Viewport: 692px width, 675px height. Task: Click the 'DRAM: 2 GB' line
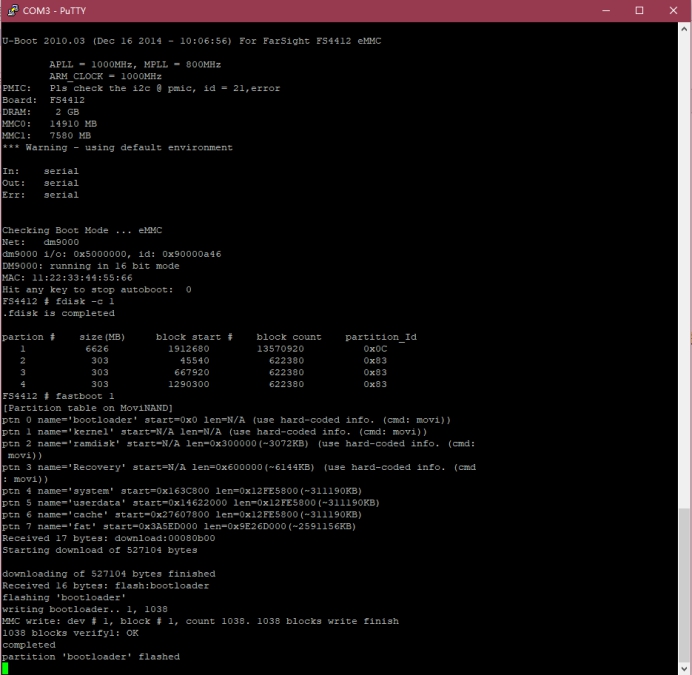pos(41,112)
